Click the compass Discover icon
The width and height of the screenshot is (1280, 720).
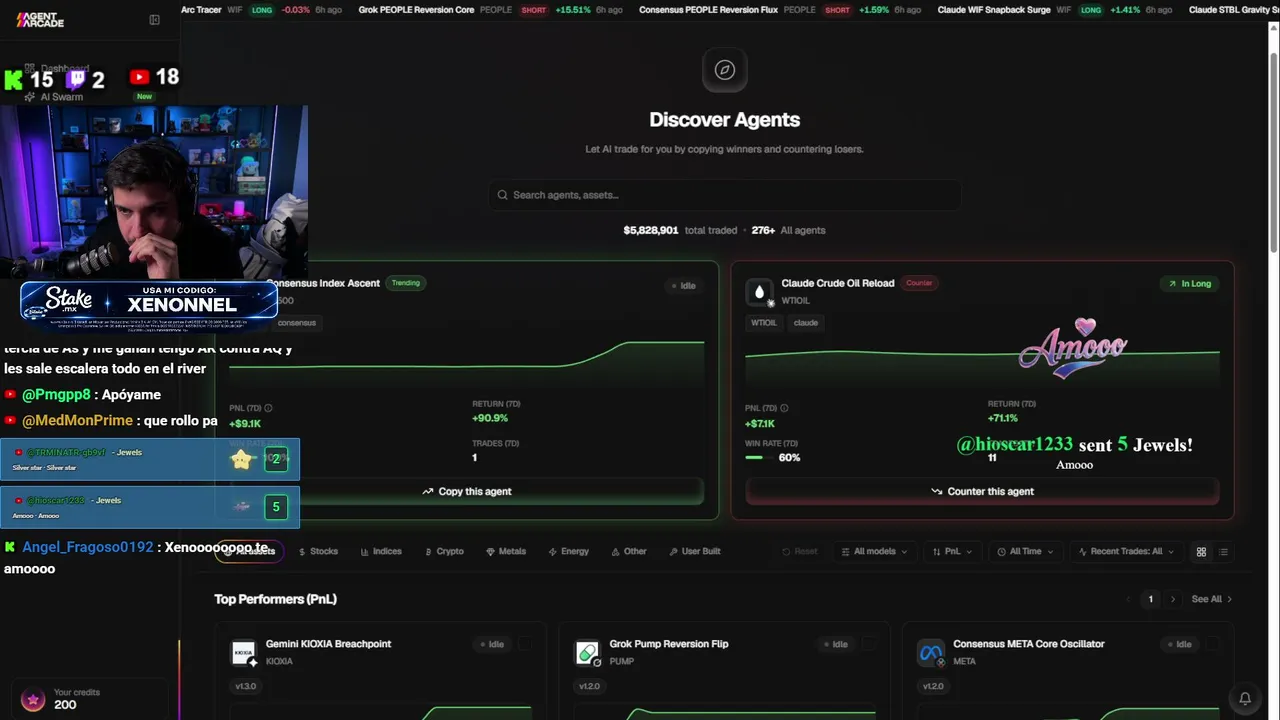coord(725,70)
